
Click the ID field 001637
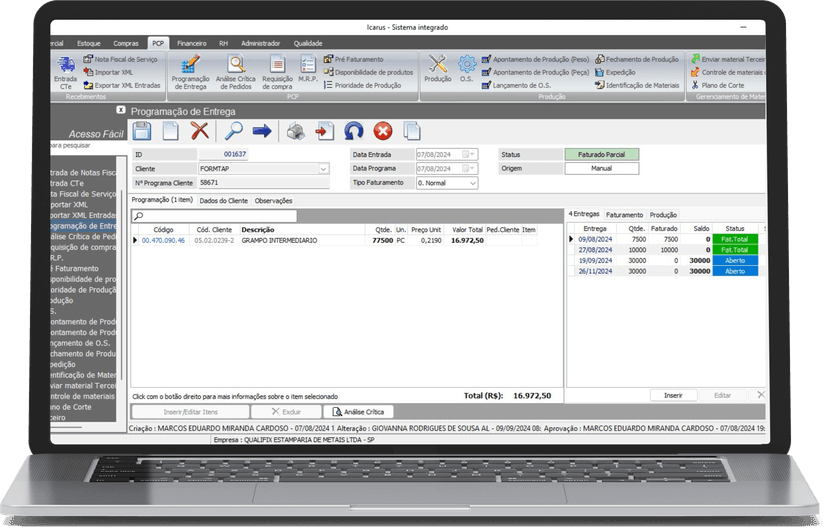(223, 154)
